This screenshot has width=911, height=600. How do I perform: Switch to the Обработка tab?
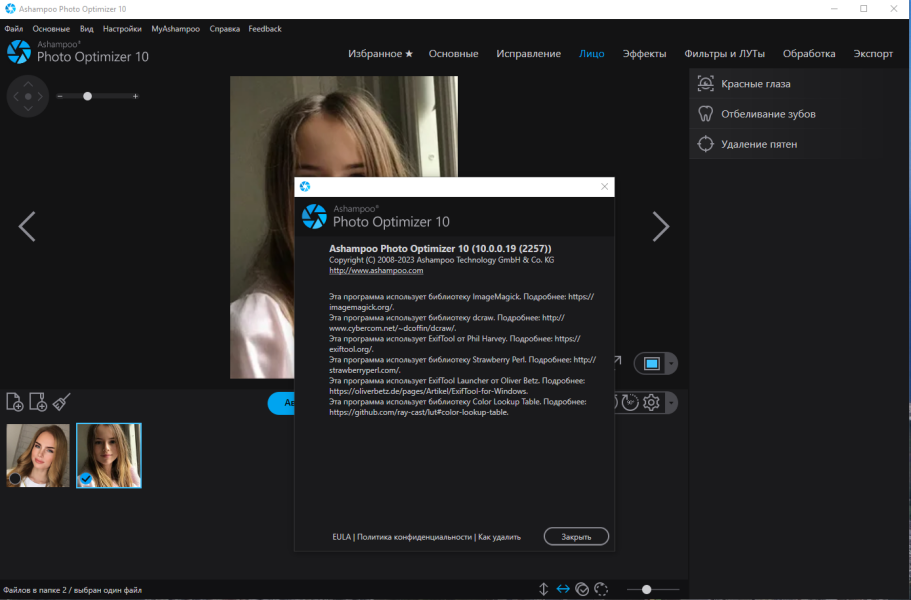coord(809,53)
